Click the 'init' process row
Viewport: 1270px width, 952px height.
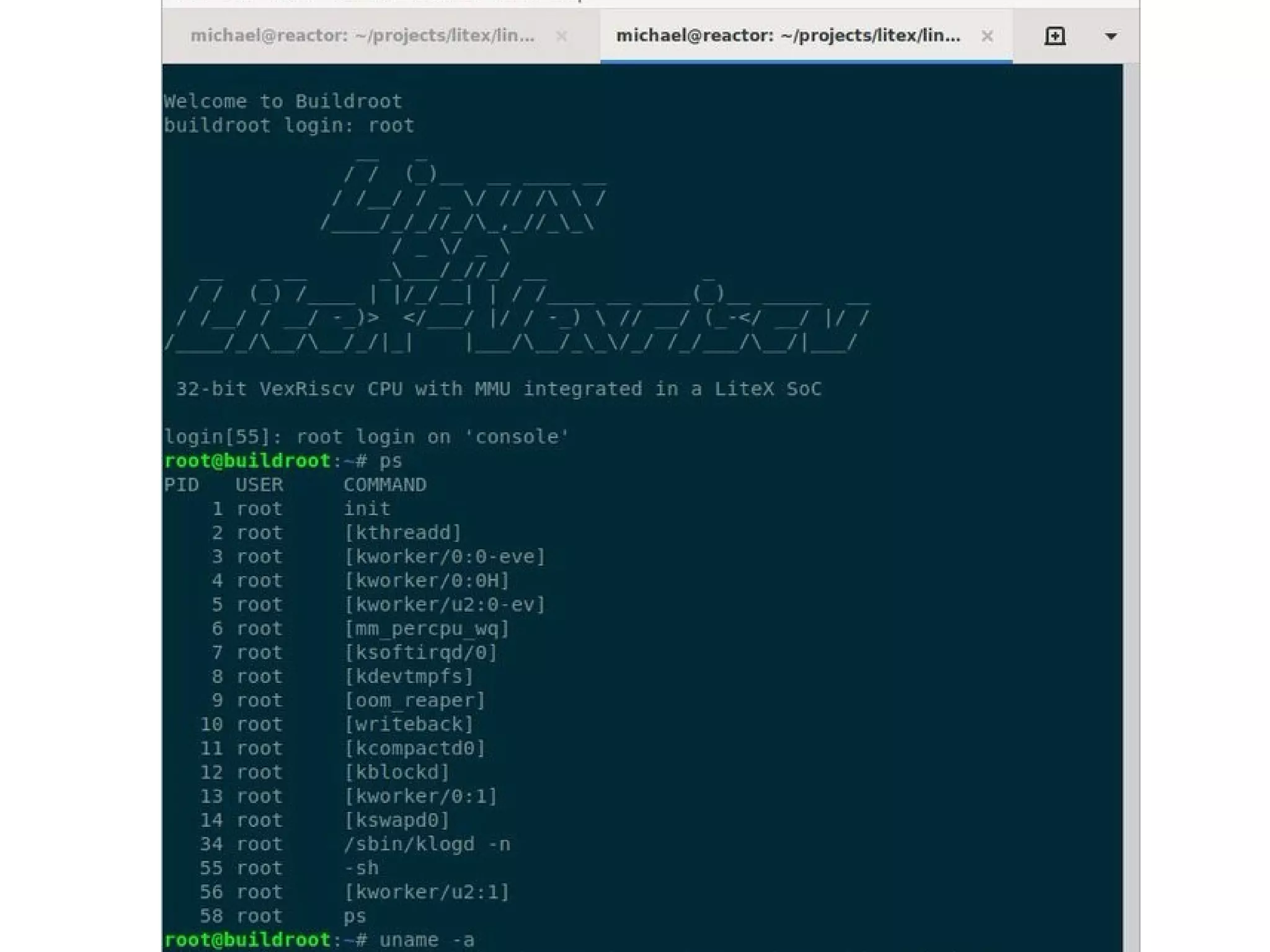tap(301, 509)
